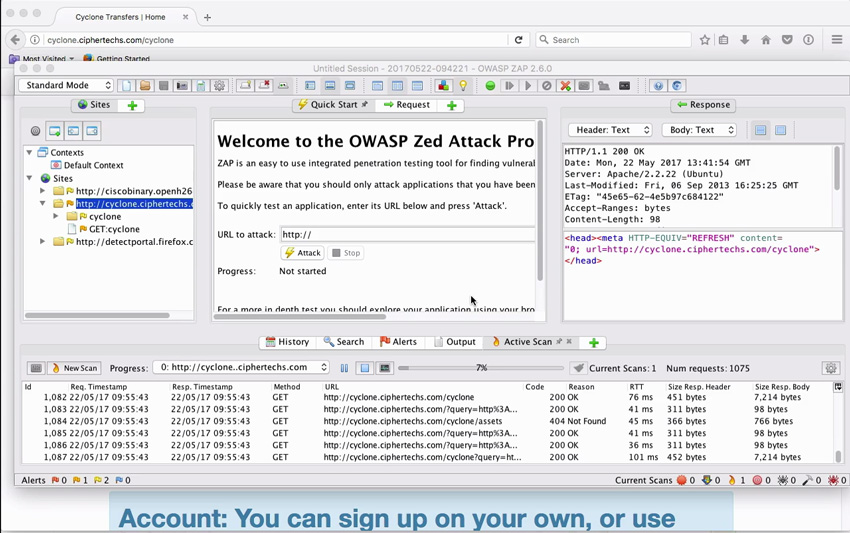Open the Standard Mode dropdown
Image resolution: width=850 pixels, height=533 pixels.
tap(66, 85)
